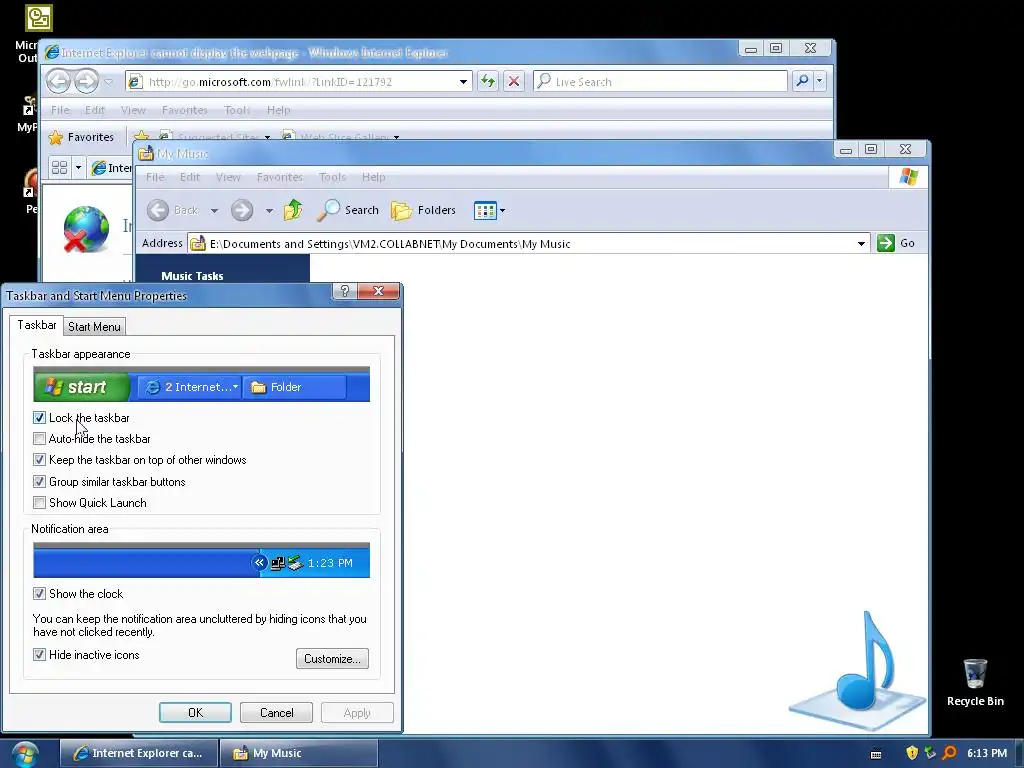The width and height of the screenshot is (1024, 768).
Task: Switch to Internet Explorer taskbar button
Action: (138, 753)
